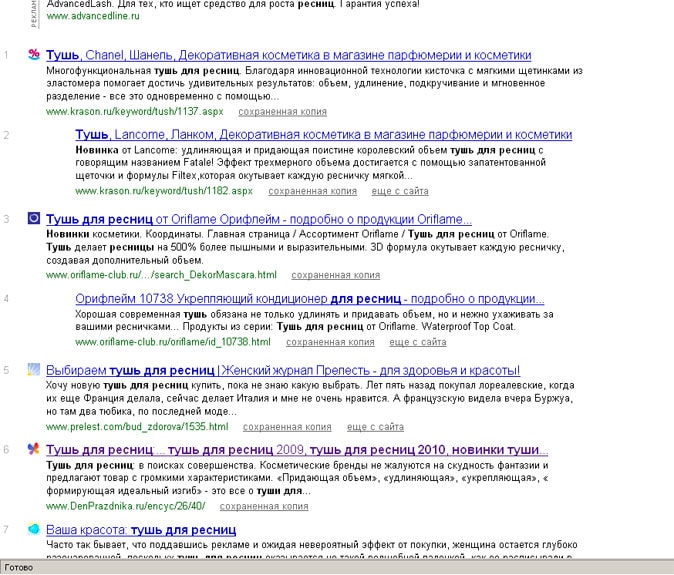This screenshot has width=674, height=575.
Task: Open 'Орифлейм 10738 Укрепляющий кондиционер' result
Action: point(309,299)
